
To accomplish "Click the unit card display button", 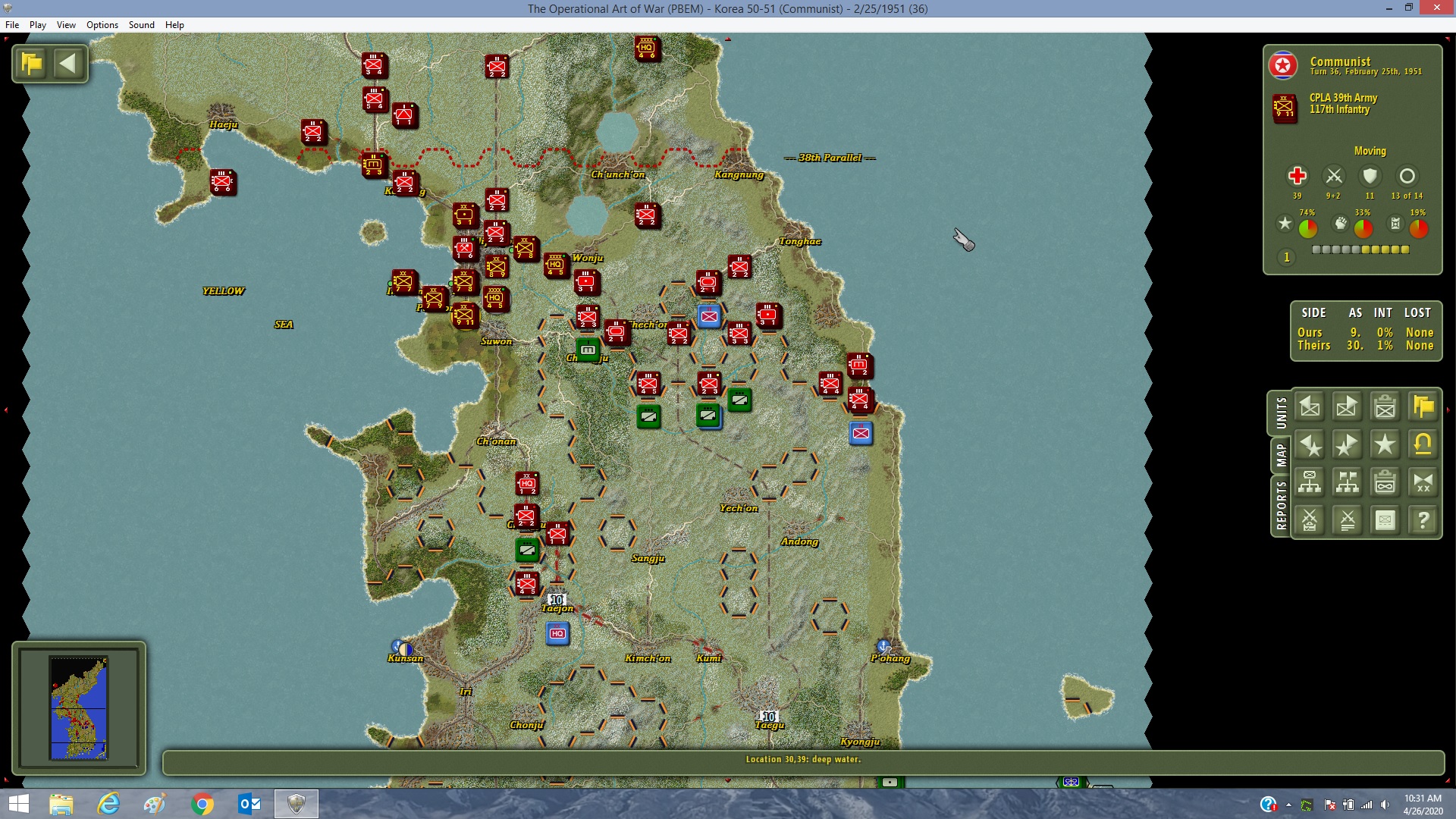I will tap(1385, 520).
